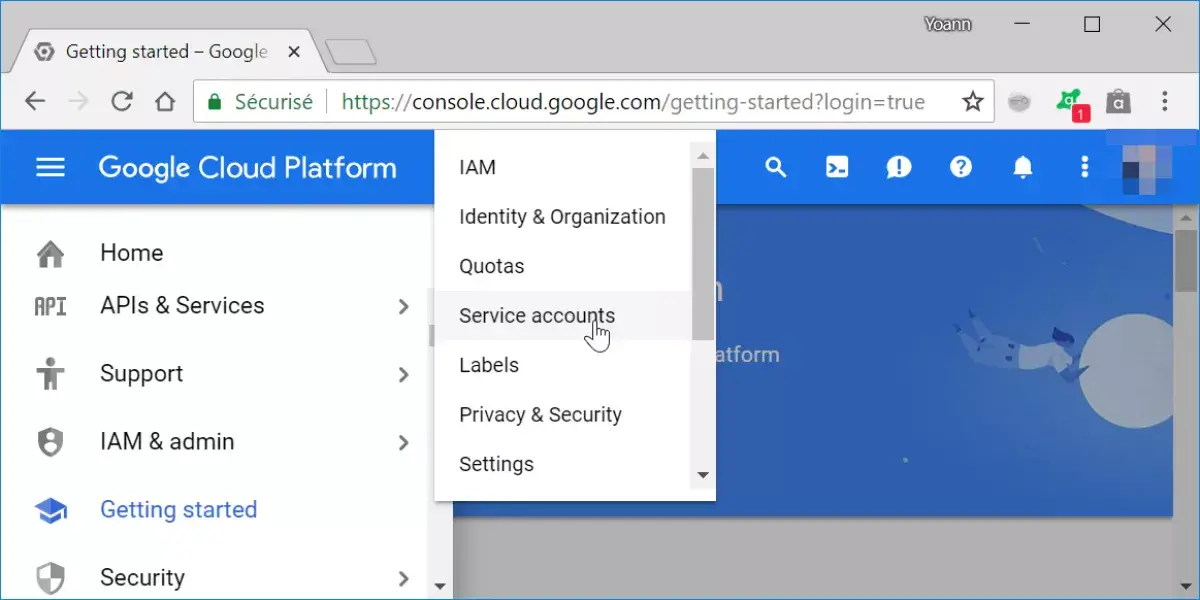Expand the APIs & Services chevron
The height and width of the screenshot is (600, 1200).
tap(404, 306)
